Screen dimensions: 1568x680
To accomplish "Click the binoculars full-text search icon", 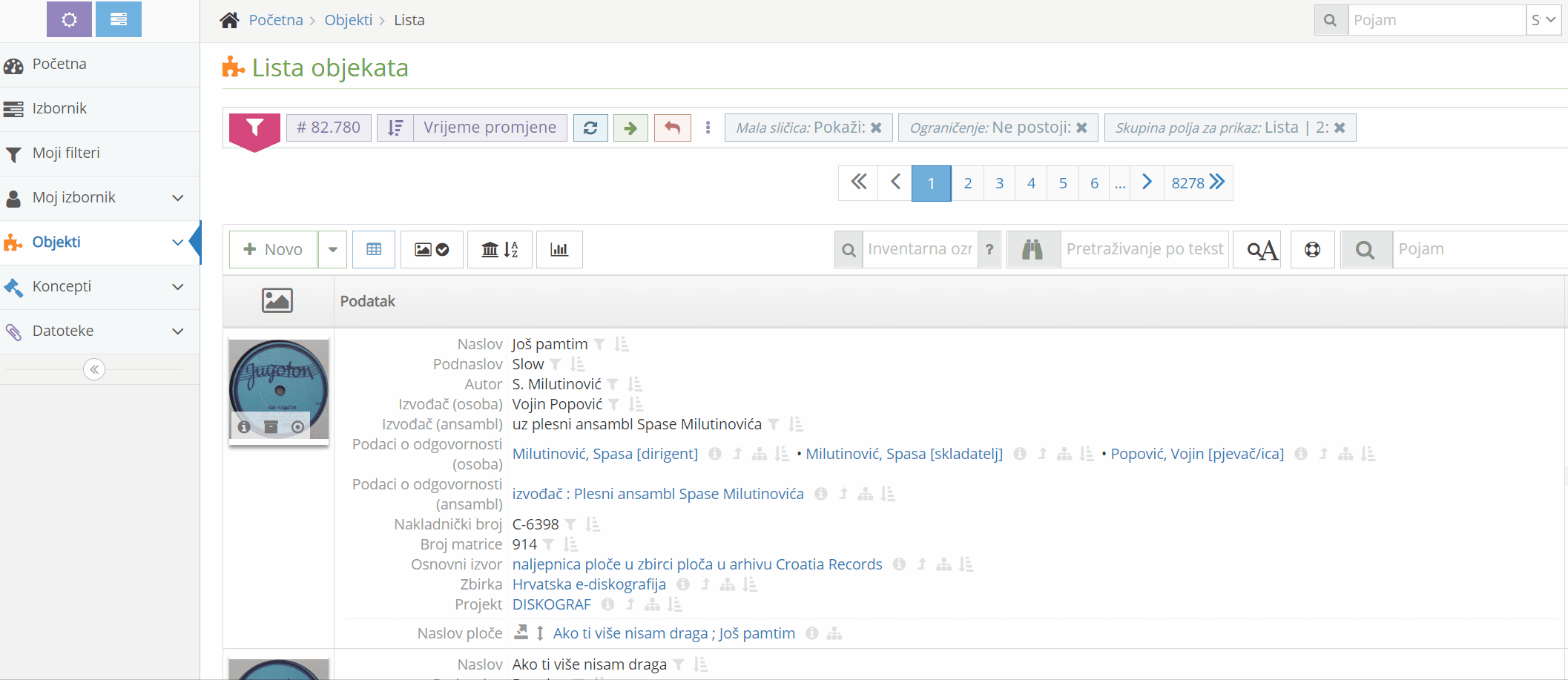I will [1033, 249].
